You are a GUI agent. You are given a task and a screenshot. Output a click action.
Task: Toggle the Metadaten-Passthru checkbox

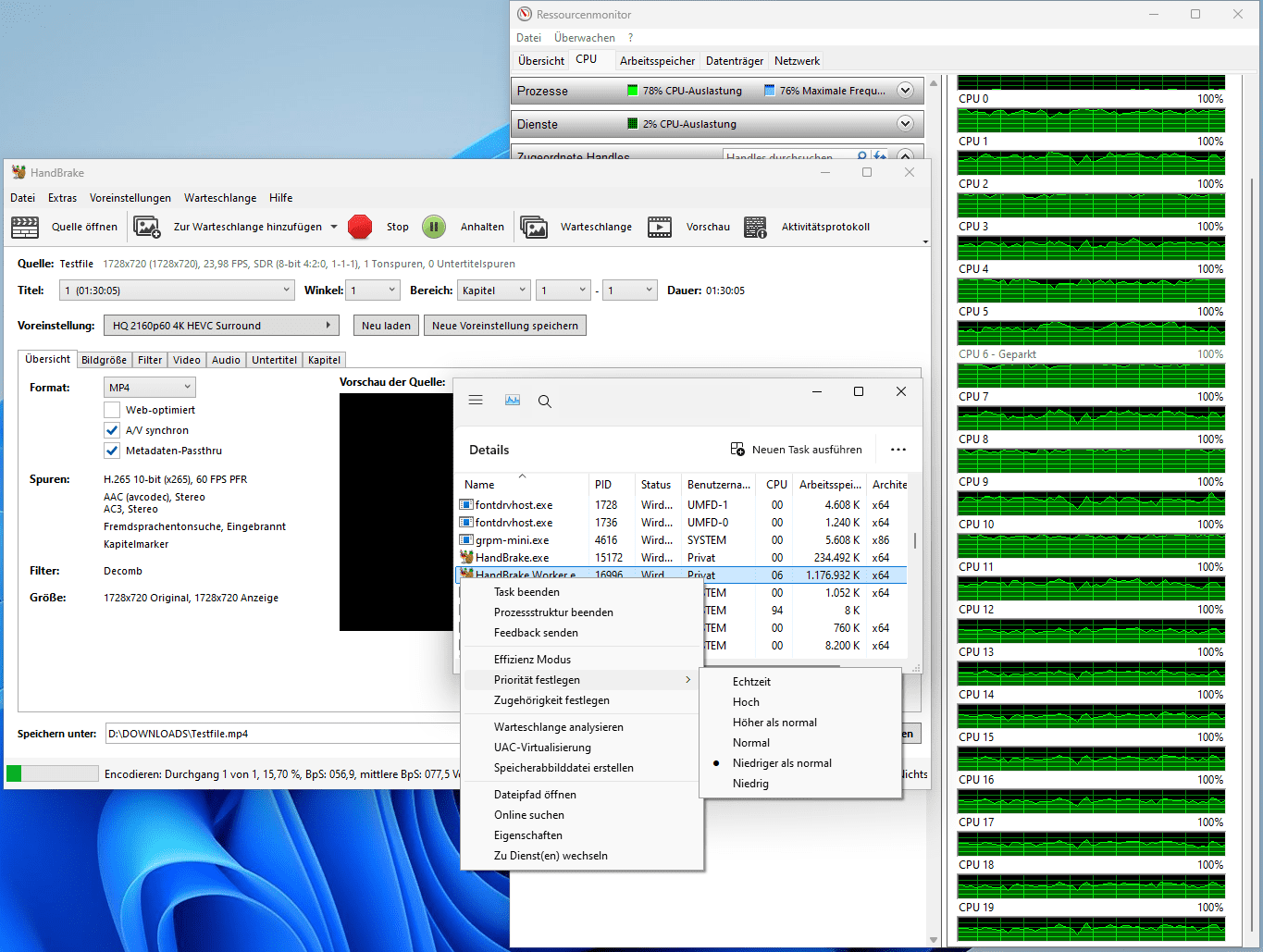point(112,451)
